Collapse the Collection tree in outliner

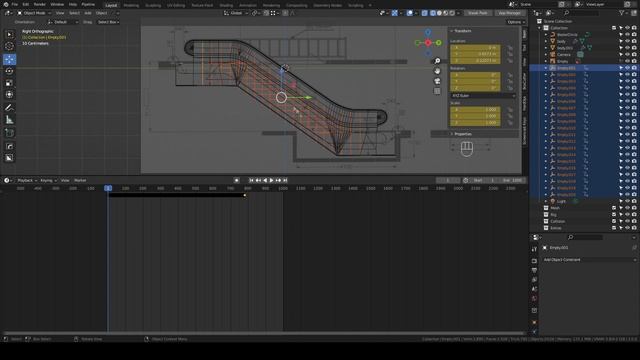pyautogui.click(x=540, y=28)
